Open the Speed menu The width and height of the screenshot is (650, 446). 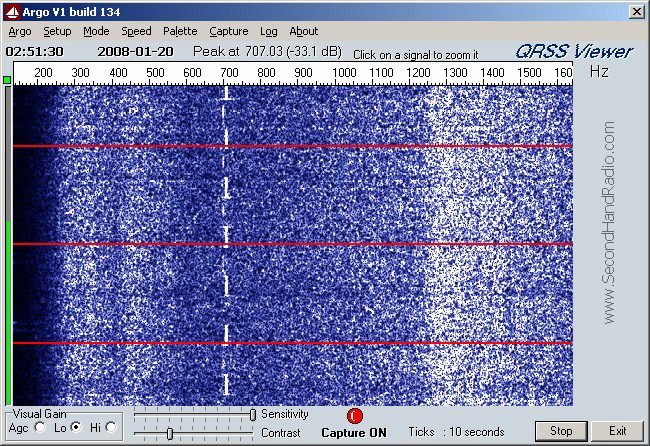coord(136,32)
